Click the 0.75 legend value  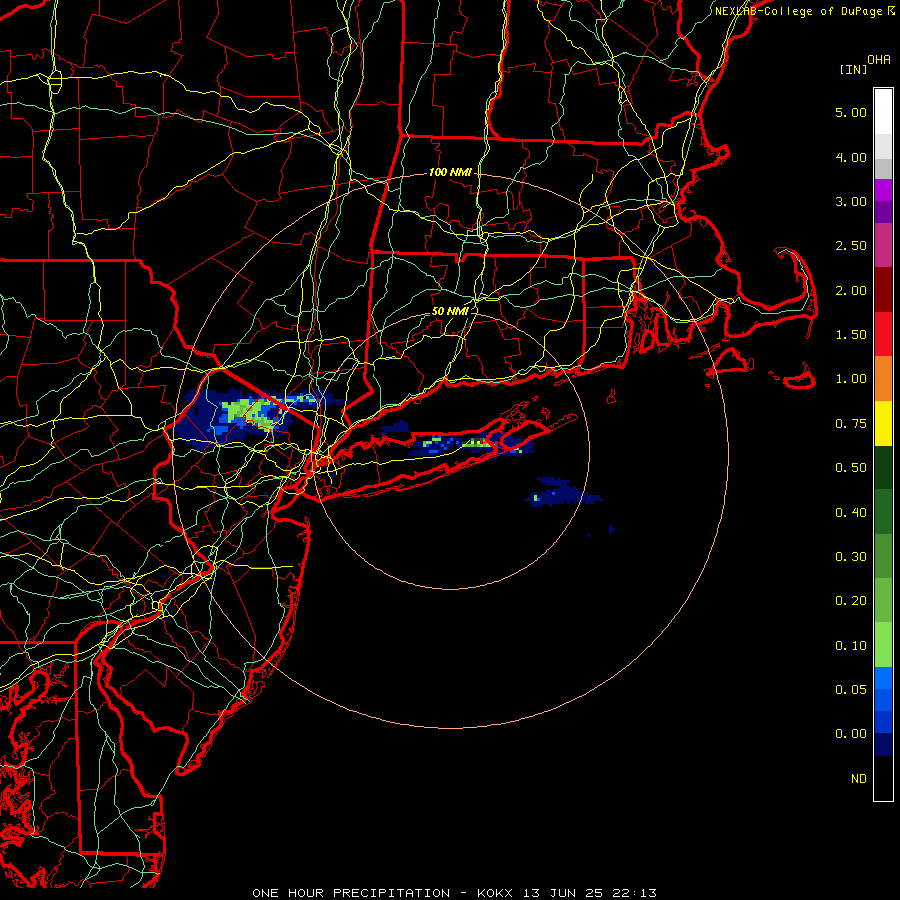click(851, 424)
